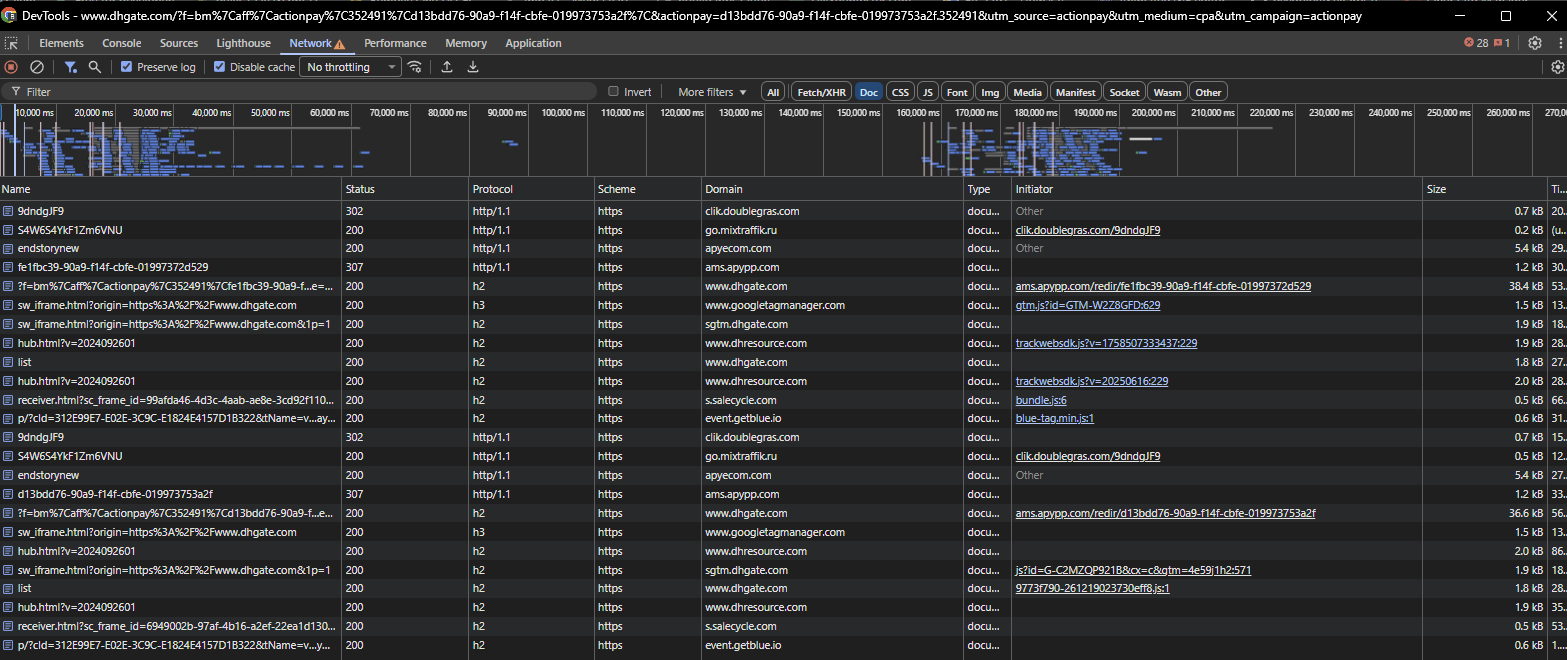Select the Font type filter
The image size is (1567, 660).
[957, 92]
